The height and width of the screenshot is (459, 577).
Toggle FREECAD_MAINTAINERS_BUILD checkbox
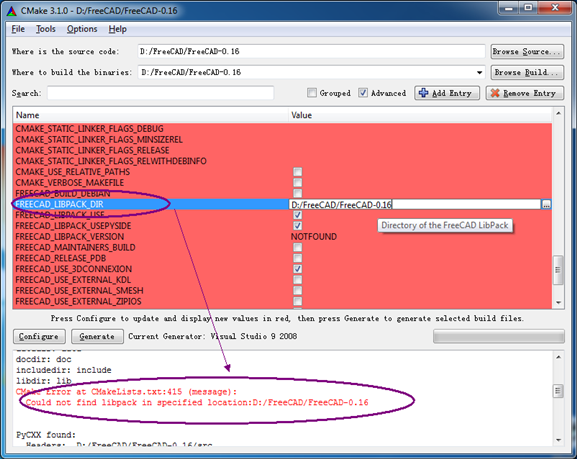[297, 247]
